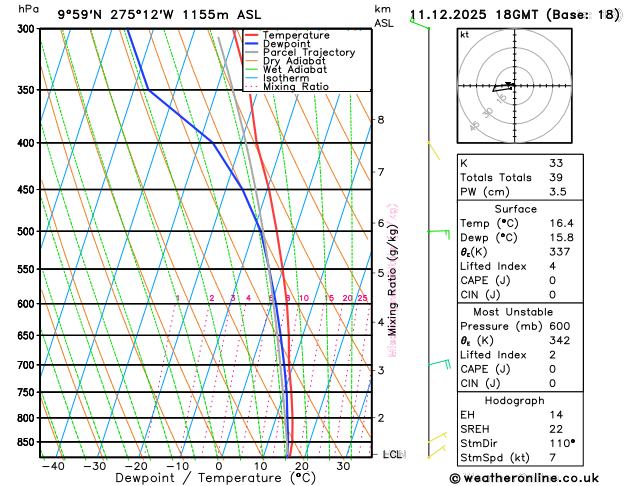
Task: Click the Isotherm legend entry
Action: (277, 78)
